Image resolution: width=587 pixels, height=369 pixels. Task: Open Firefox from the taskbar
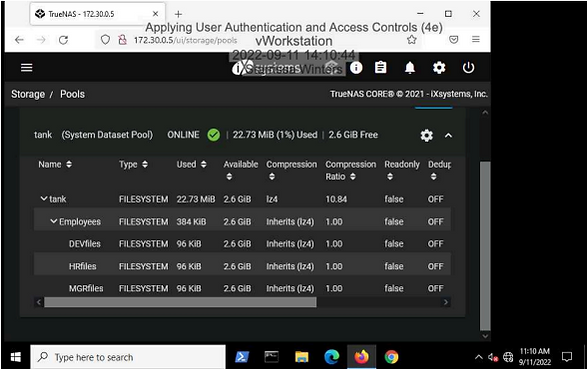pos(362,357)
